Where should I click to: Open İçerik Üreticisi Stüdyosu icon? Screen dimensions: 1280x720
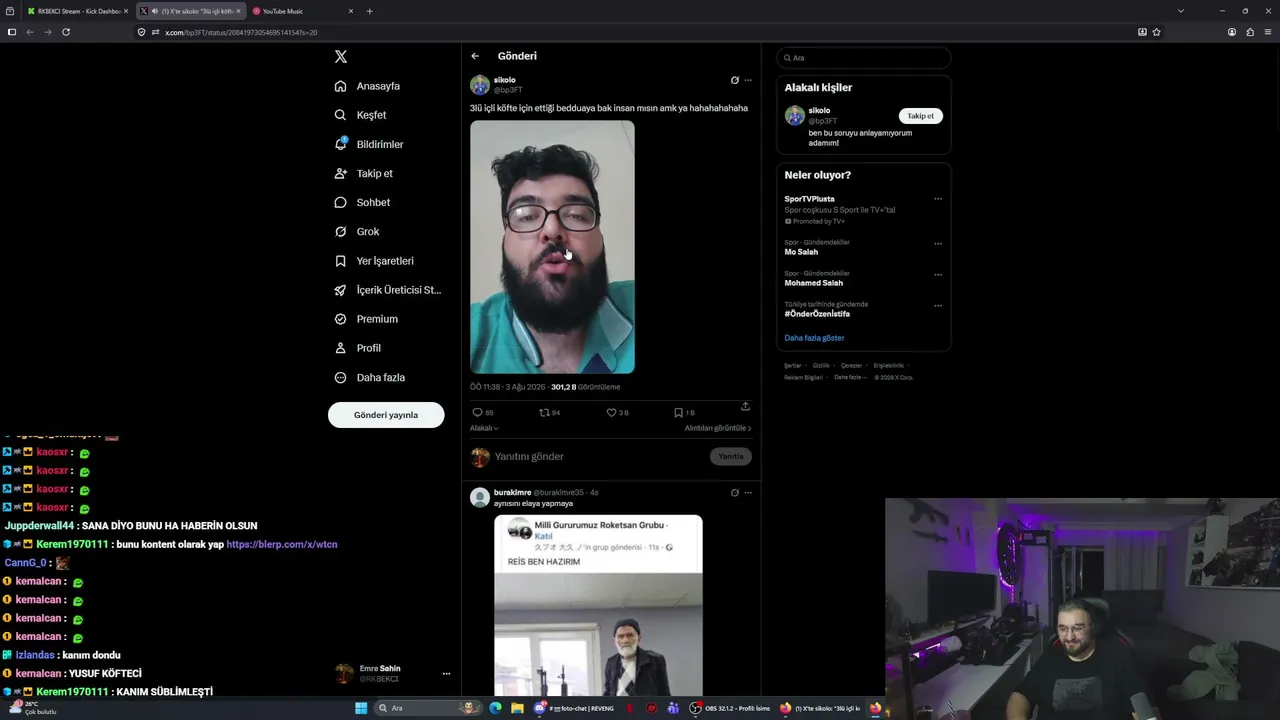(x=340, y=290)
